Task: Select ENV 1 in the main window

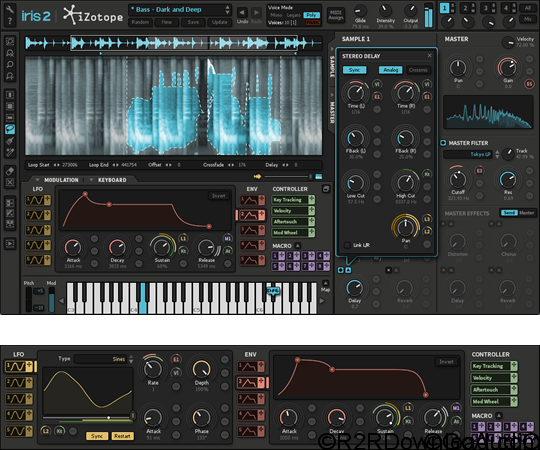Action: (252, 200)
